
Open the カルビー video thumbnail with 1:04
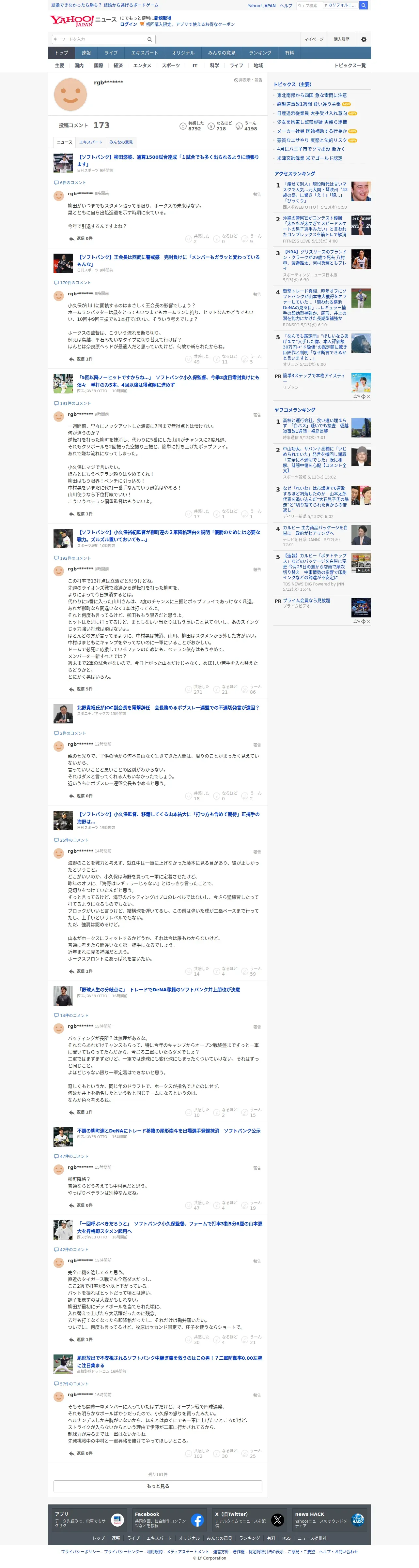pyautogui.click(x=361, y=563)
